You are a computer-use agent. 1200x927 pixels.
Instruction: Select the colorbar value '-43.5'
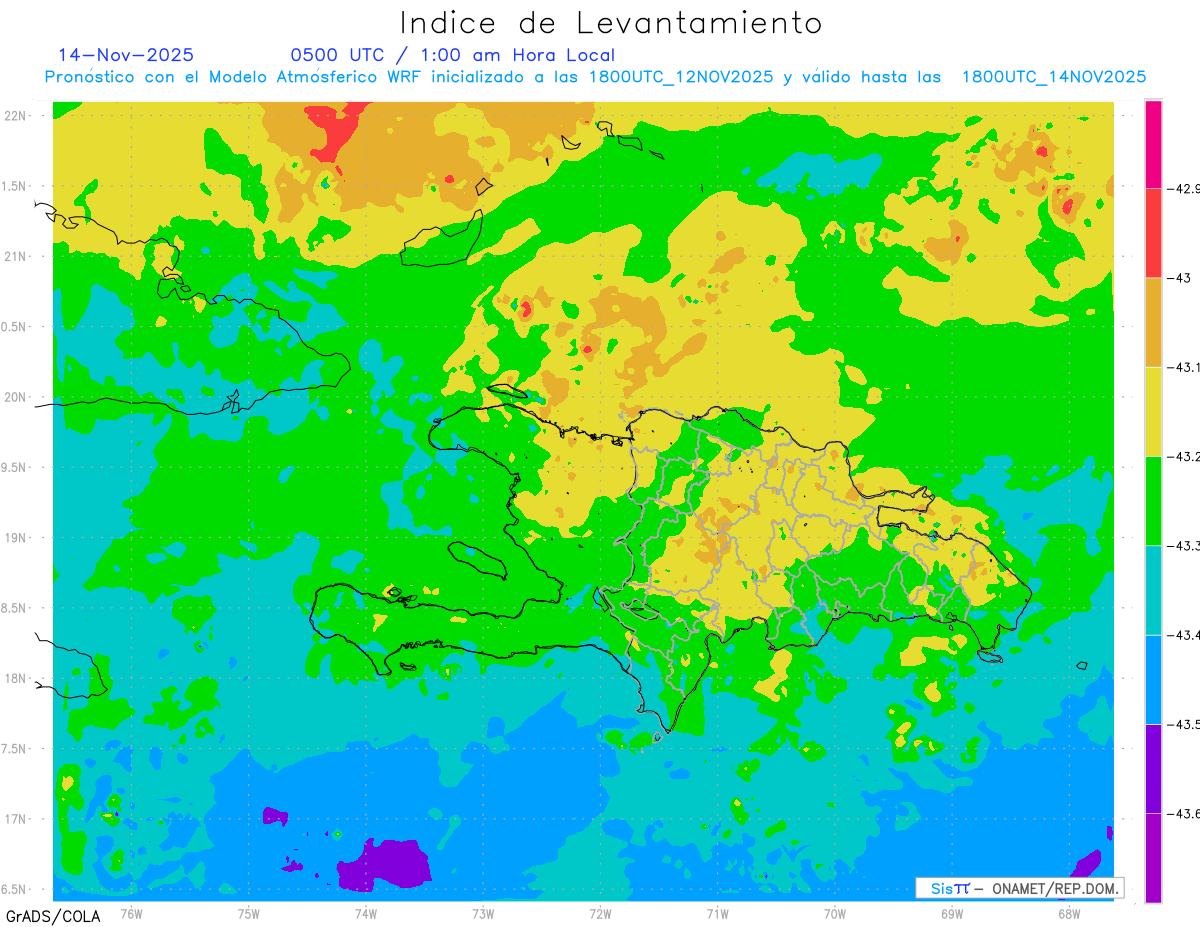click(1183, 724)
